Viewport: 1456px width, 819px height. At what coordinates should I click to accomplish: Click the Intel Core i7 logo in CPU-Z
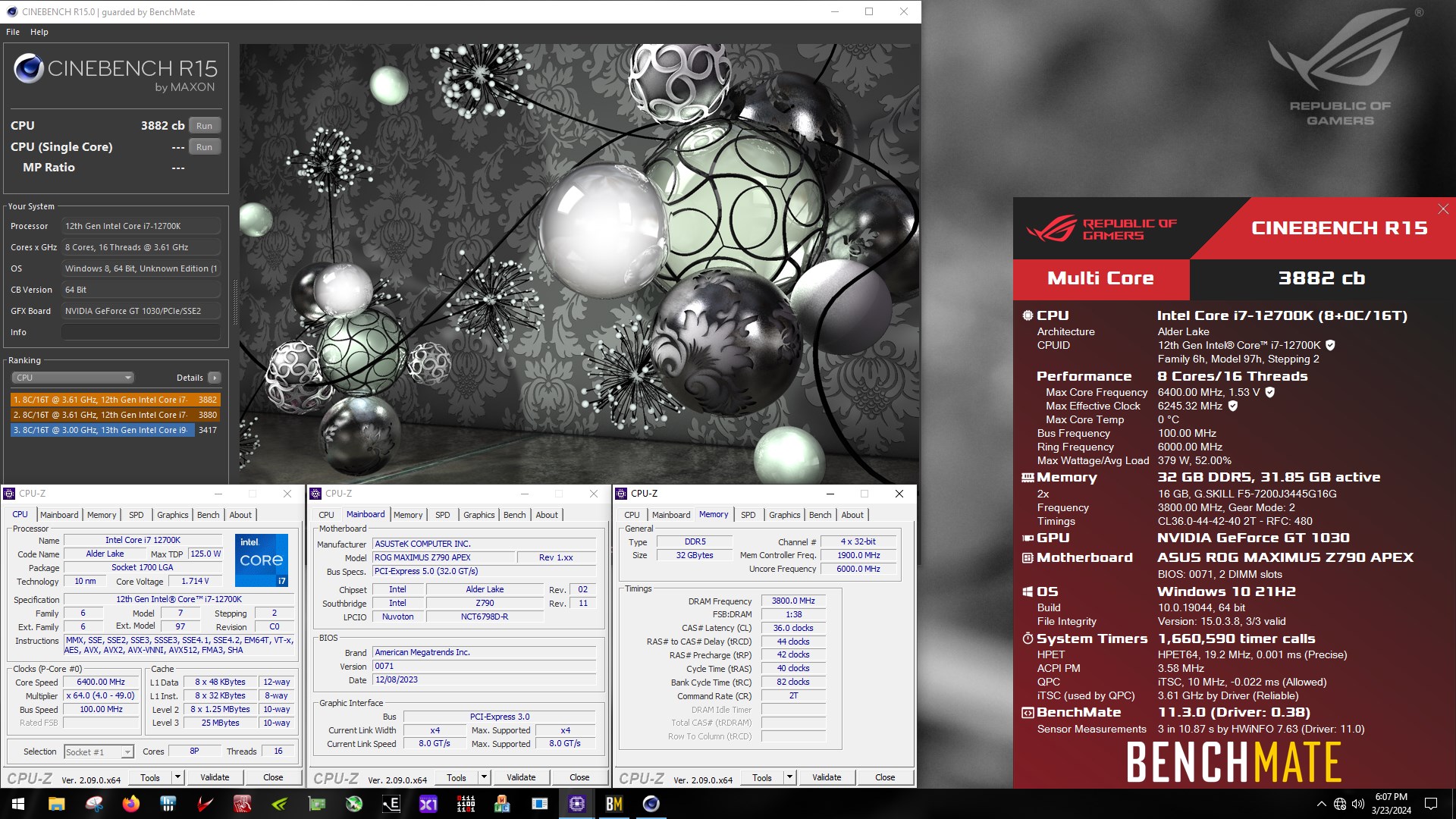[x=262, y=560]
